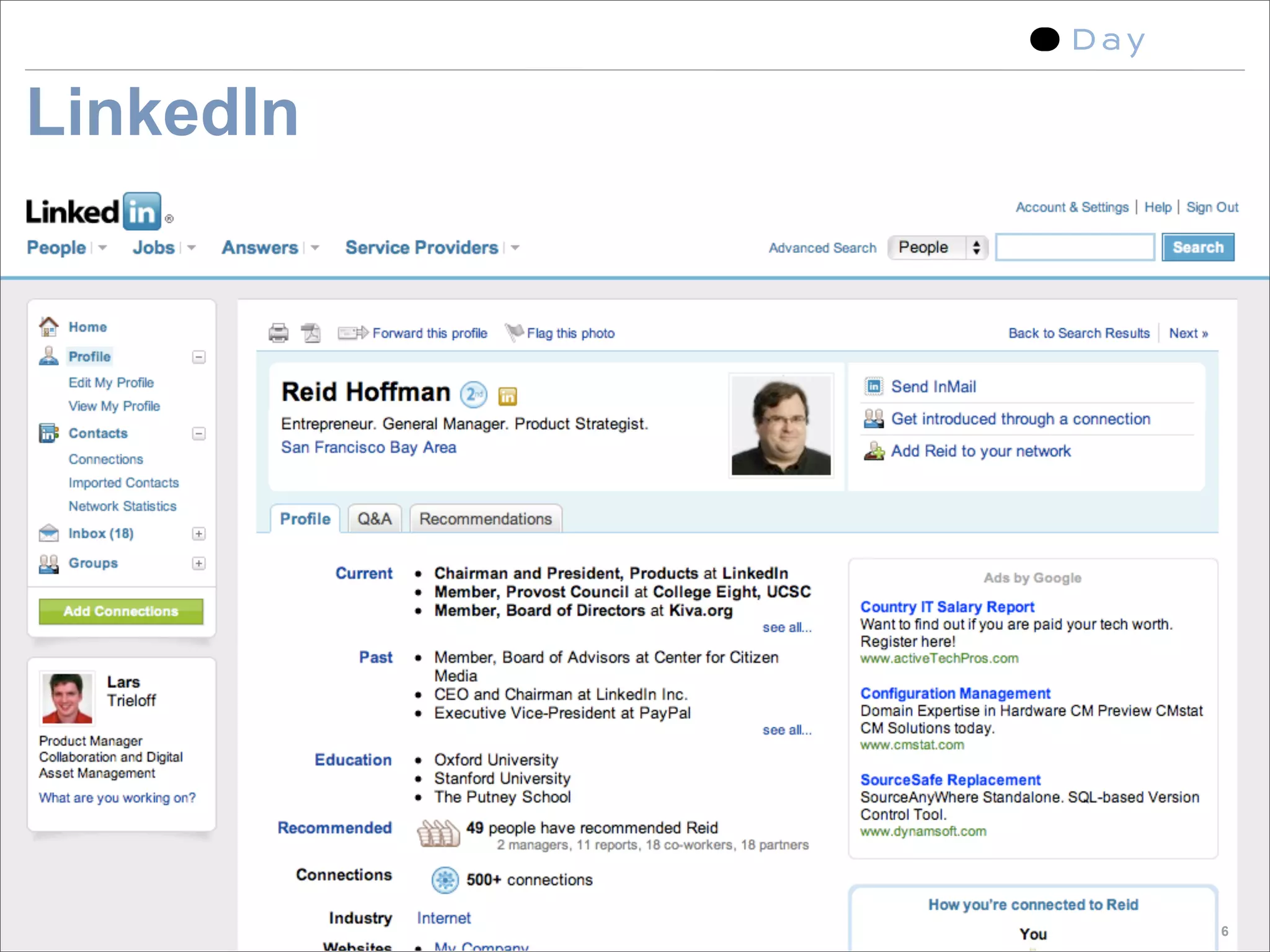This screenshot has height=952, width=1270.
Task: Click the green Add Connections button
Action: coord(121,611)
